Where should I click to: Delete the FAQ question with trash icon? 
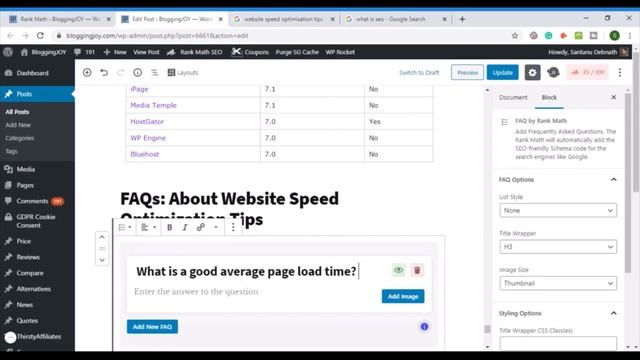(417, 270)
